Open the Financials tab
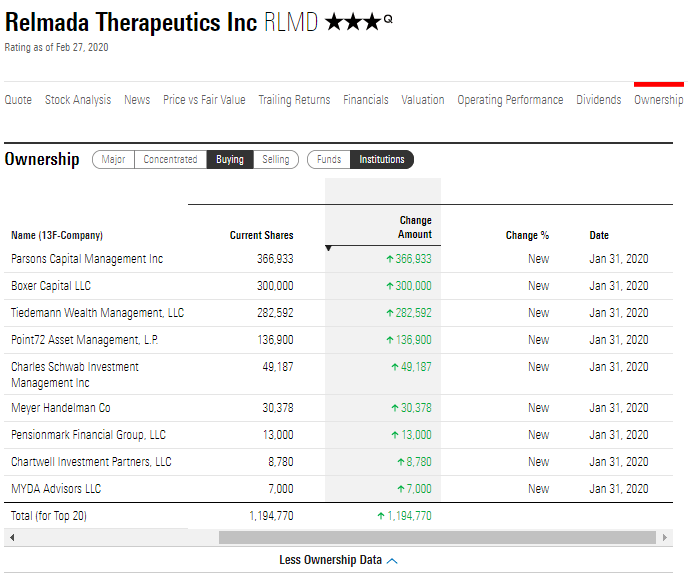Screen dimensions: 688x582 pyautogui.click(x=366, y=100)
